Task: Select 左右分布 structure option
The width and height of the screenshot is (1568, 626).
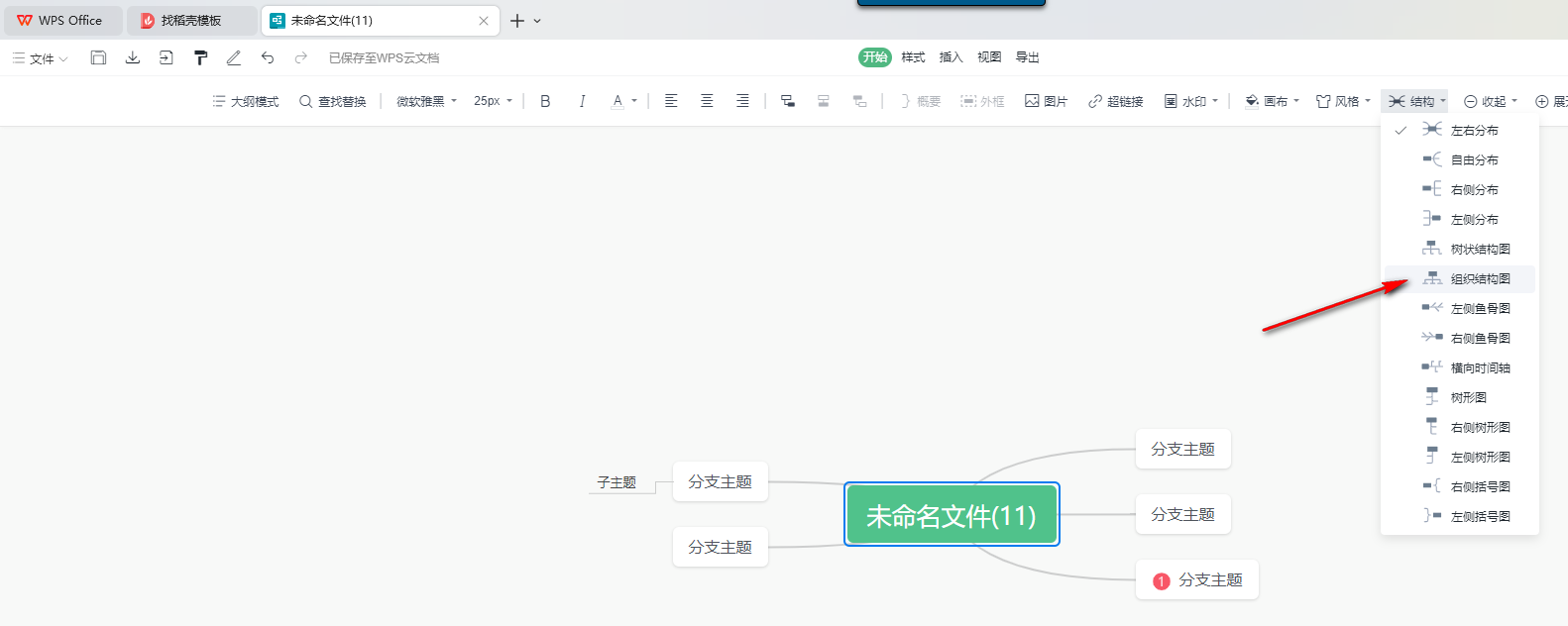Action: [x=1460, y=130]
